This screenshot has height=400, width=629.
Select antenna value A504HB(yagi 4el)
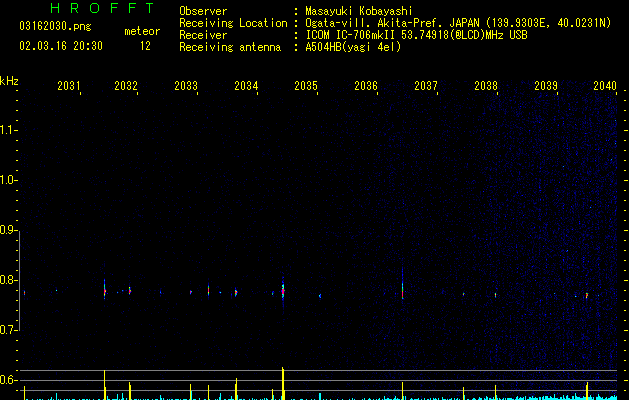(x=353, y=47)
